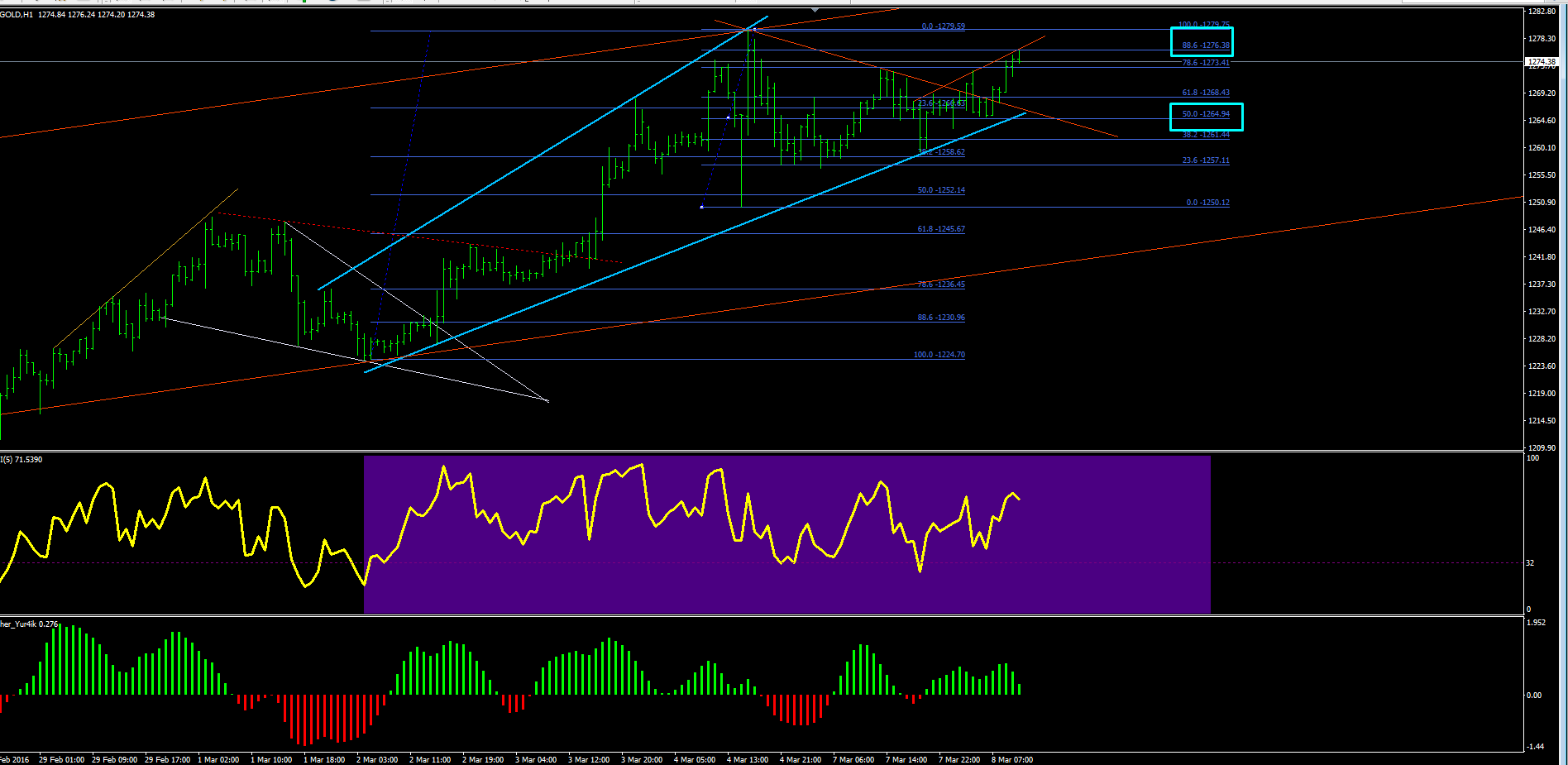Select the 88.6 -1230.96 Fibonacci label
1568x765 pixels.
pyautogui.click(x=941, y=318)
